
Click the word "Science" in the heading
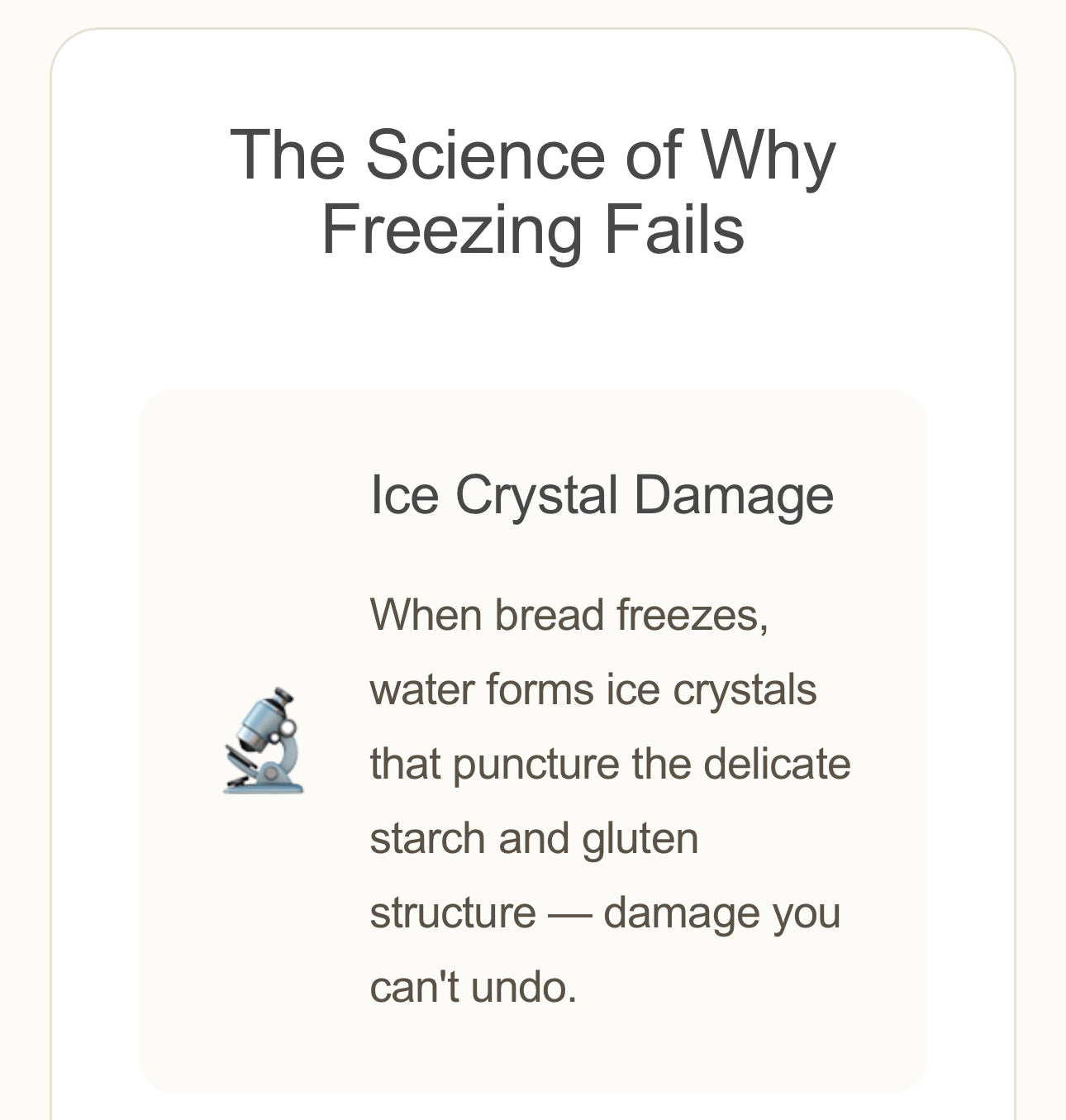click(485, 155)
